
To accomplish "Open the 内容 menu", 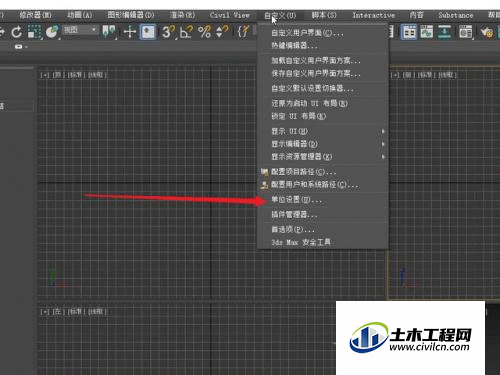I will (x=417, y=15).
